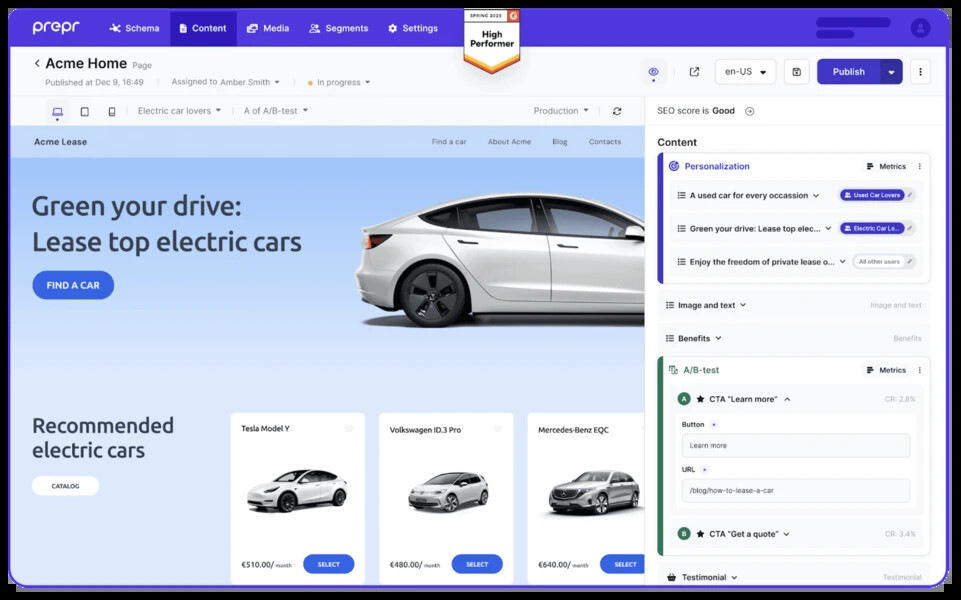Open Metrics for Personalization
961x600 pixels.
coord(886,166)
